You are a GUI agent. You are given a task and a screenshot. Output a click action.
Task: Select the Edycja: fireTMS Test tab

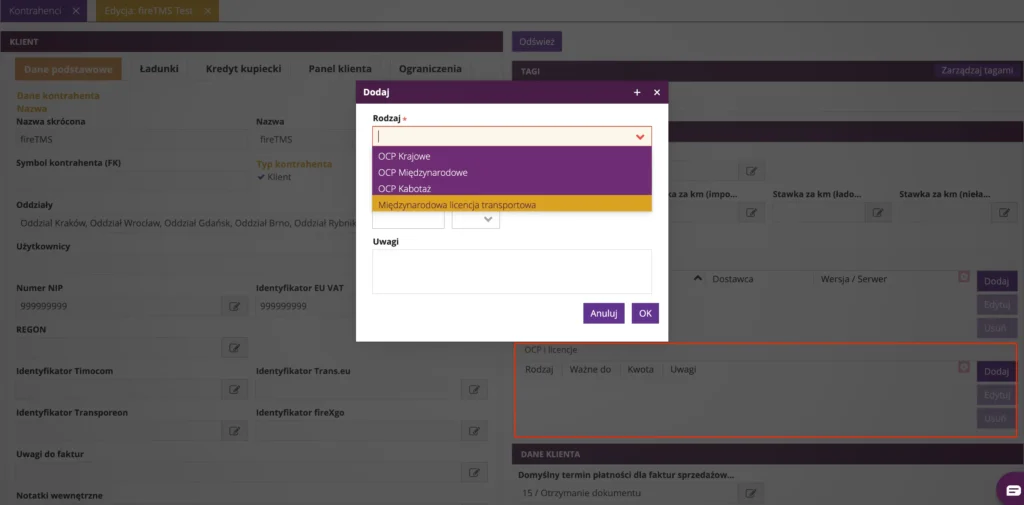(148, 11)
